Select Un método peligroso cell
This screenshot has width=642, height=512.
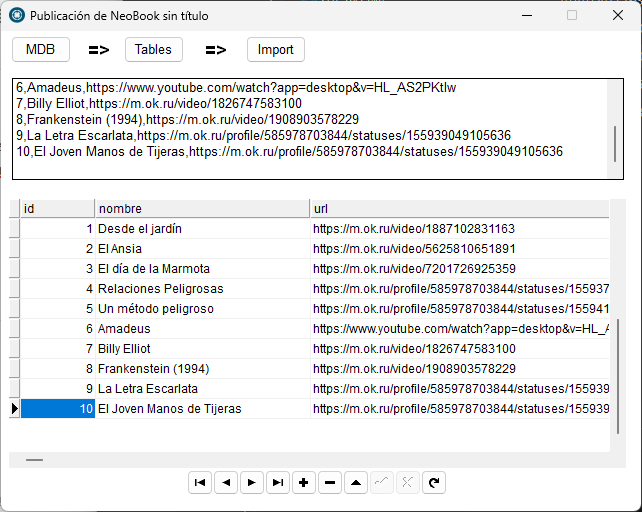tap(202, 309)
